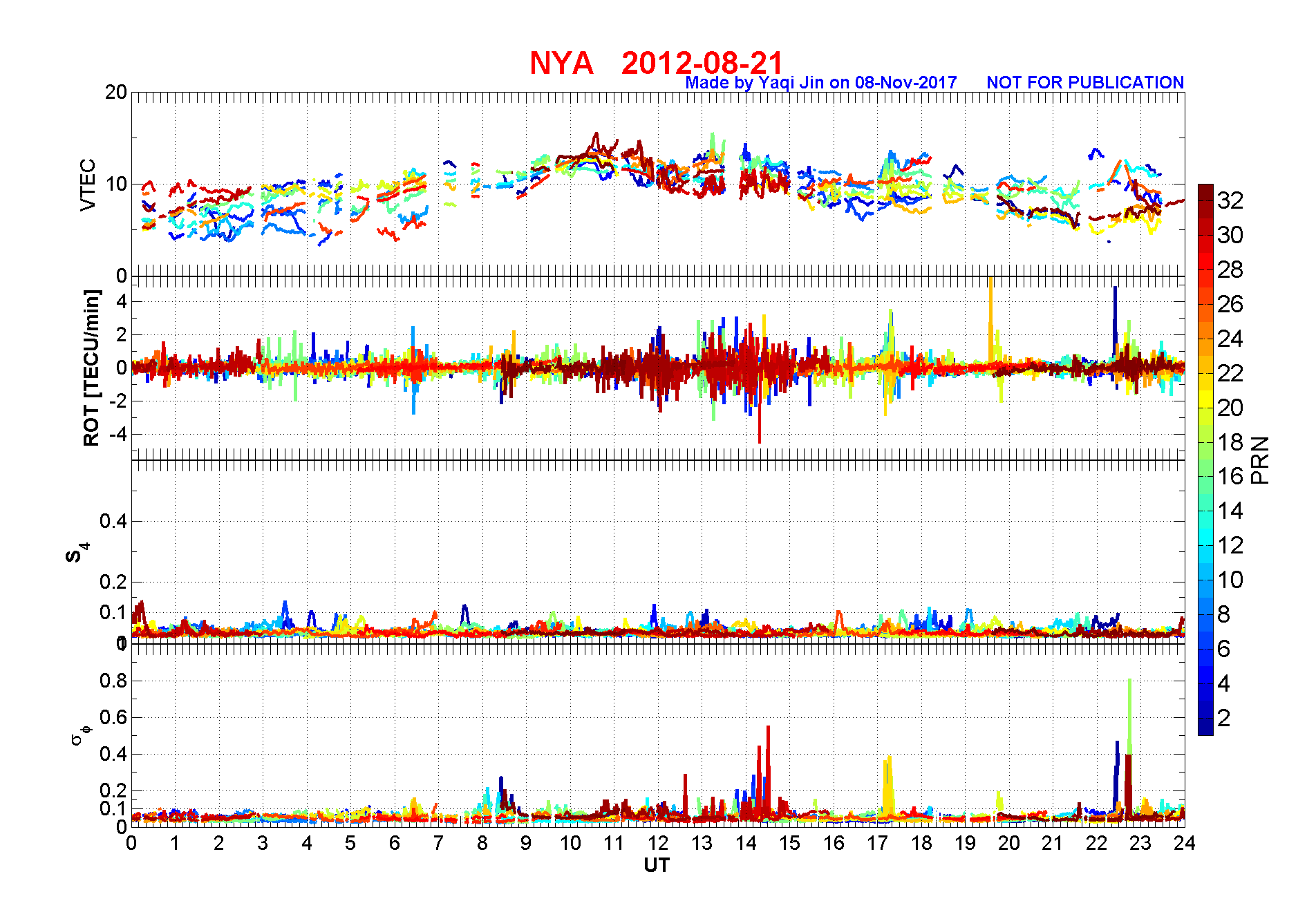1316x919 pixels.
Task: Click the VTEC y-axis tick 10
Action: pyautogui.click(x=116, y=184)
